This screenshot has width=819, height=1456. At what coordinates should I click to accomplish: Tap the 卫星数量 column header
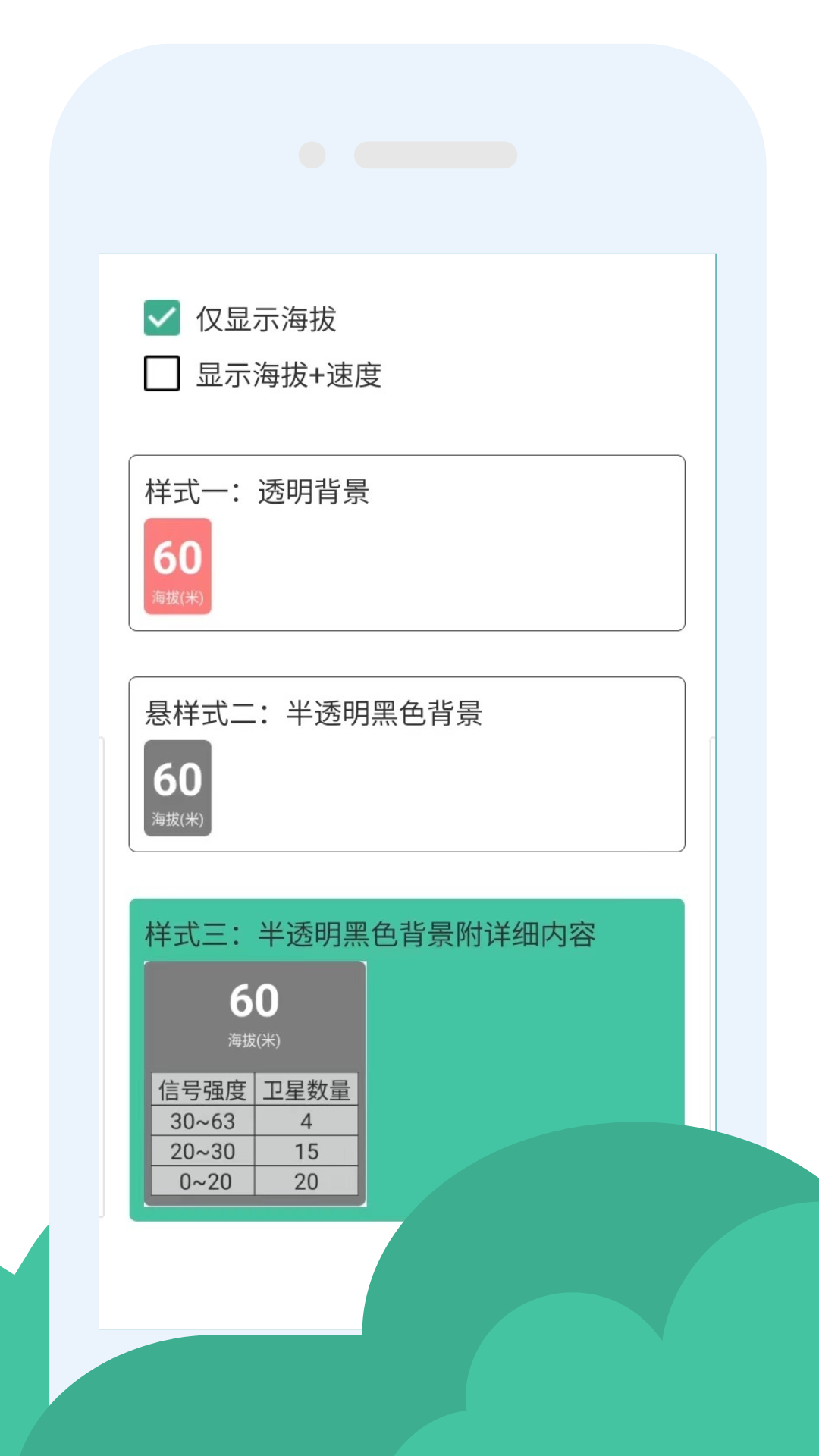(x=306, y=1090)
